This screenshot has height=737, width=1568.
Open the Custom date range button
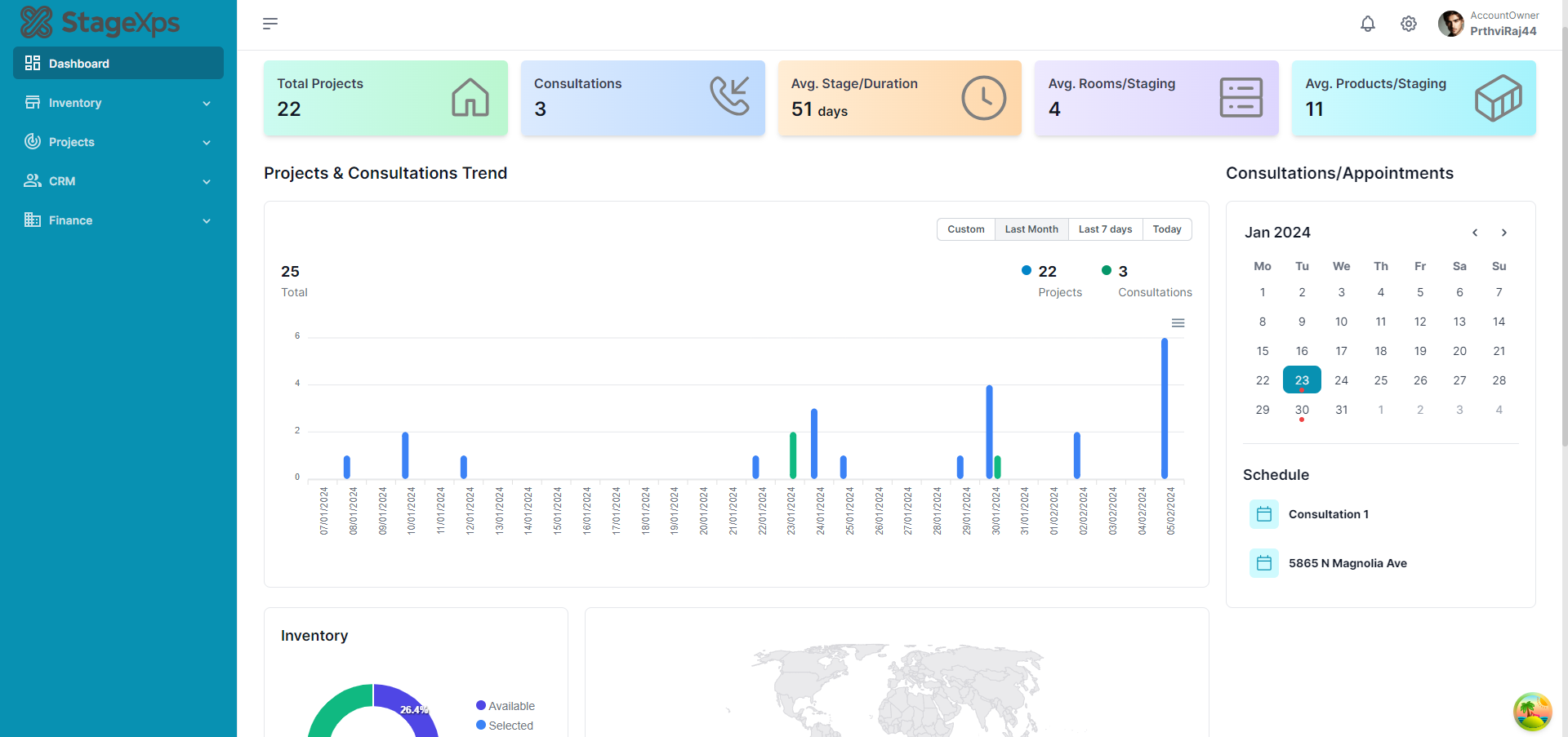pyautogui.click(x=965, y=229)
